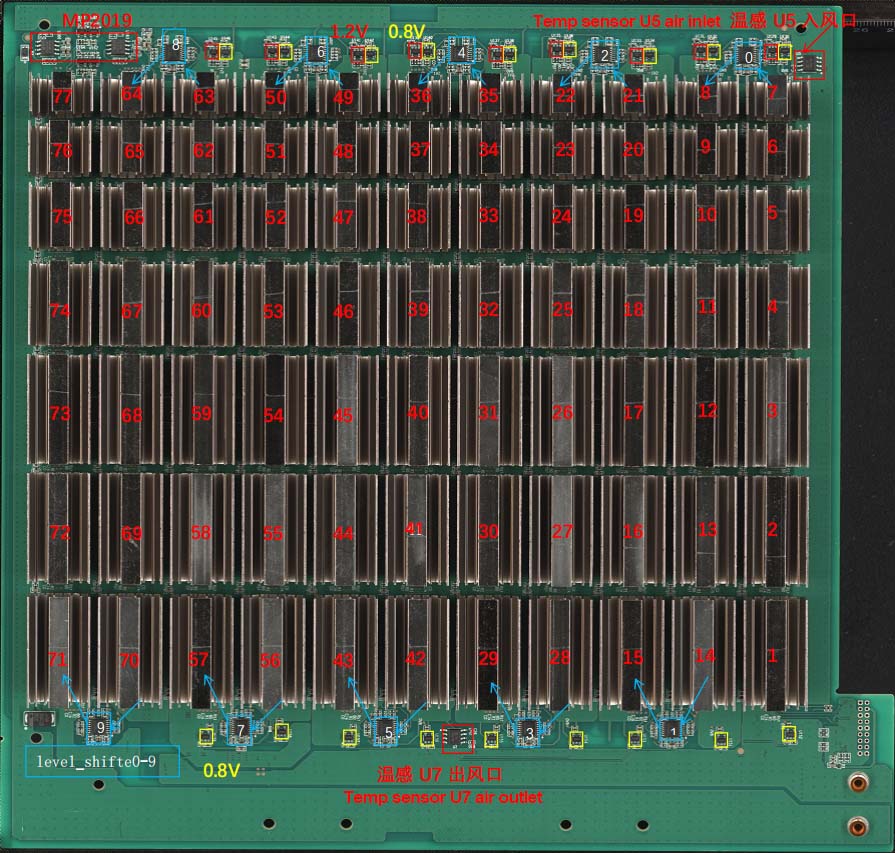Select ASIC chip numbered 1
Image resolution: width=895 pixels, height=853 pixels.
(775, 655)
